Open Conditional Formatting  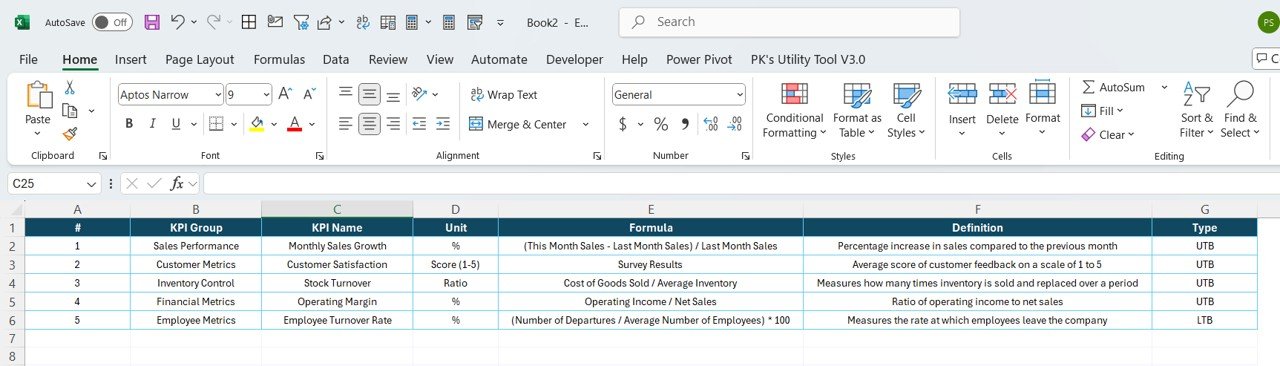(x=794, y=110)
